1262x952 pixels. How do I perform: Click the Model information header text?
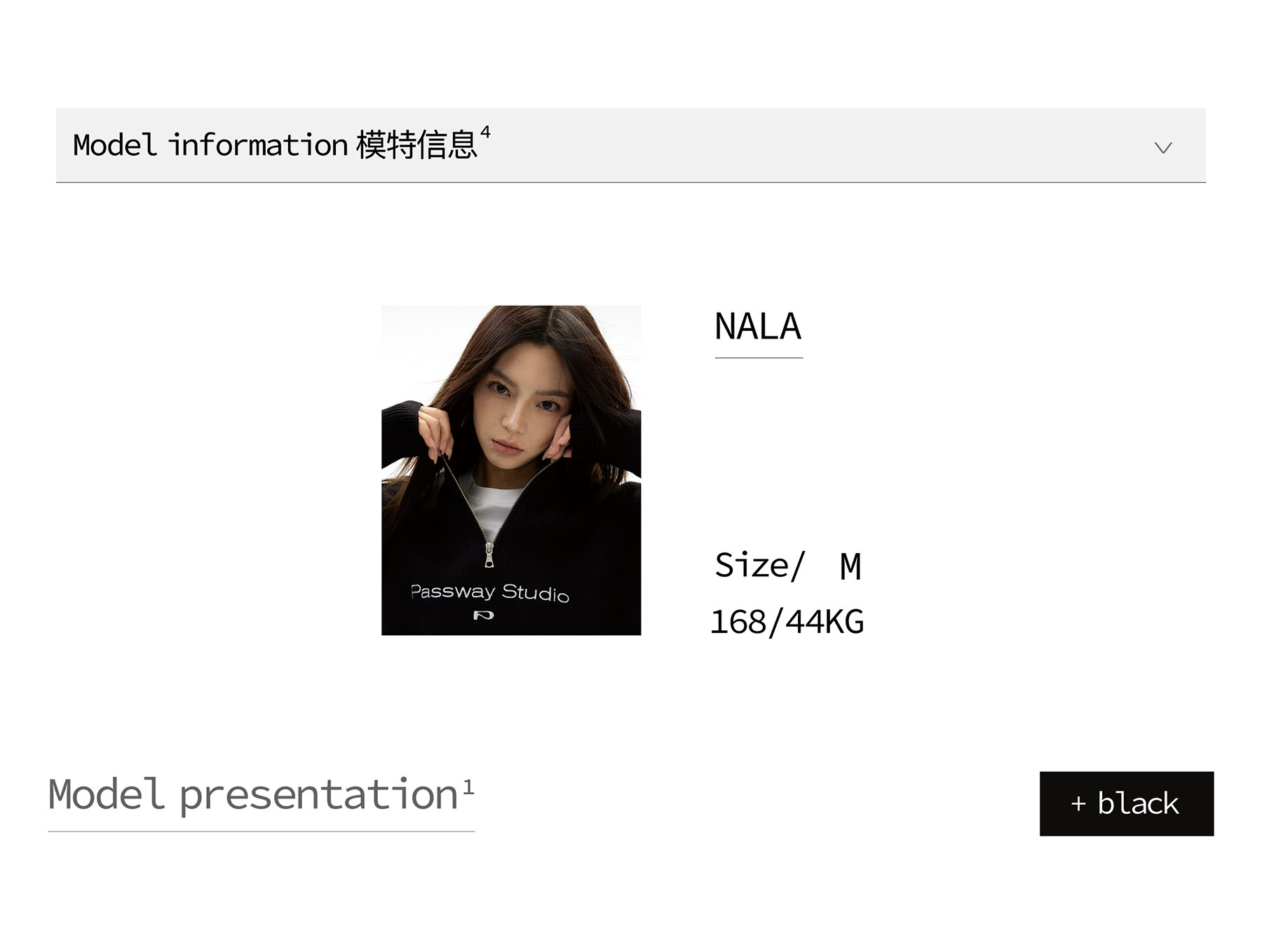point(210,145)
